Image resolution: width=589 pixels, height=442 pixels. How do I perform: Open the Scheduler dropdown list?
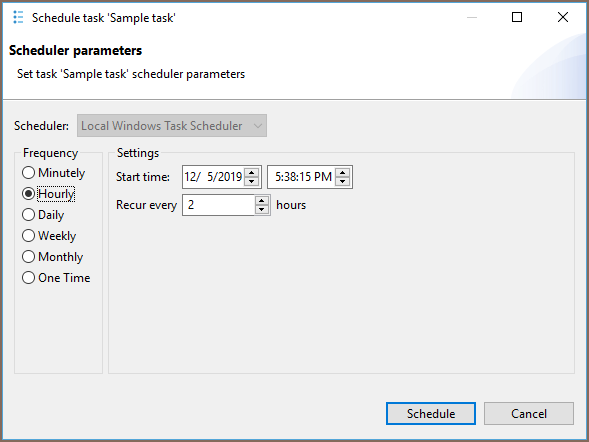(x=172, y=126)
